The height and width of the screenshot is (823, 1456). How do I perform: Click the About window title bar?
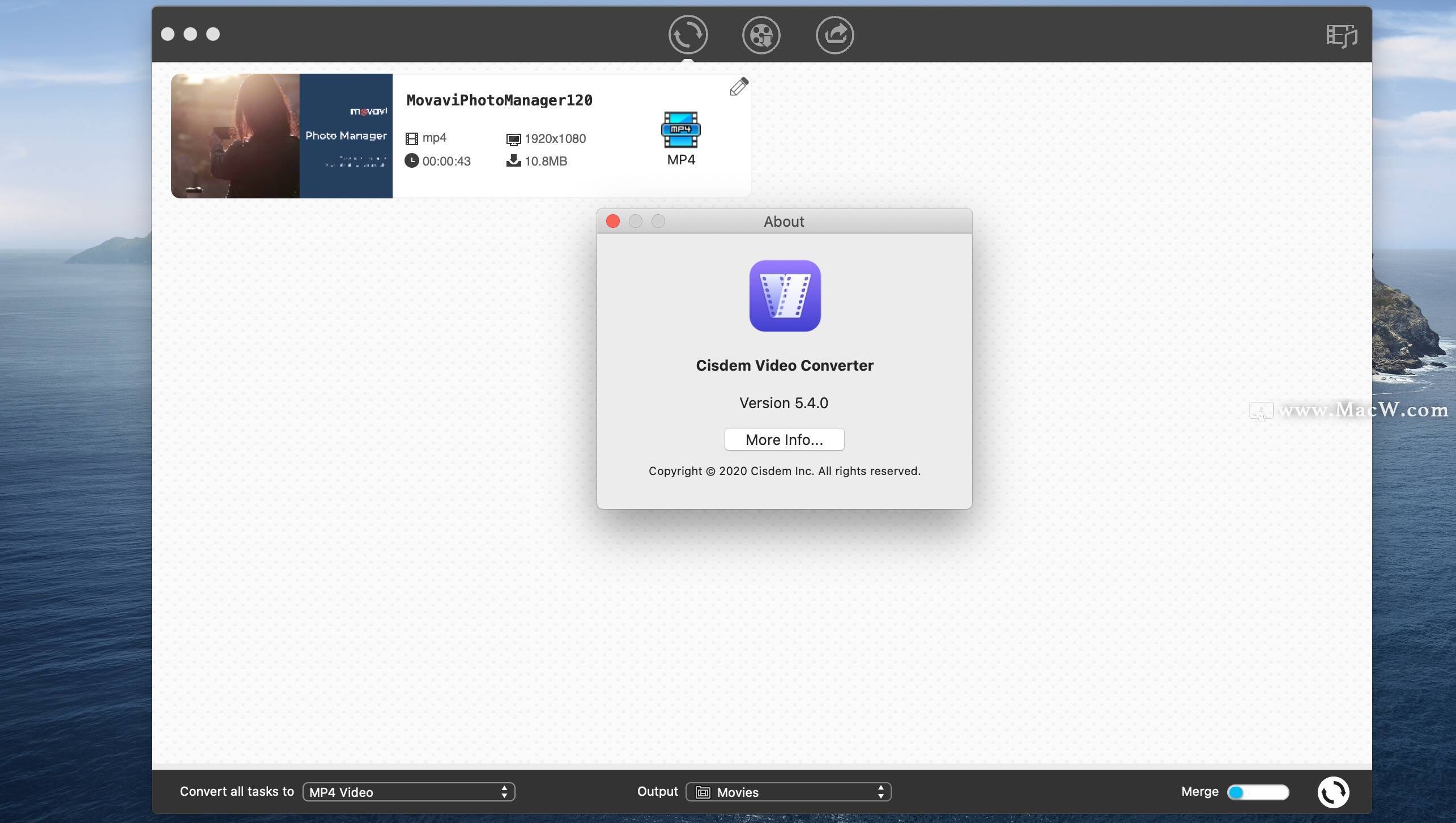tap(784, 222)
